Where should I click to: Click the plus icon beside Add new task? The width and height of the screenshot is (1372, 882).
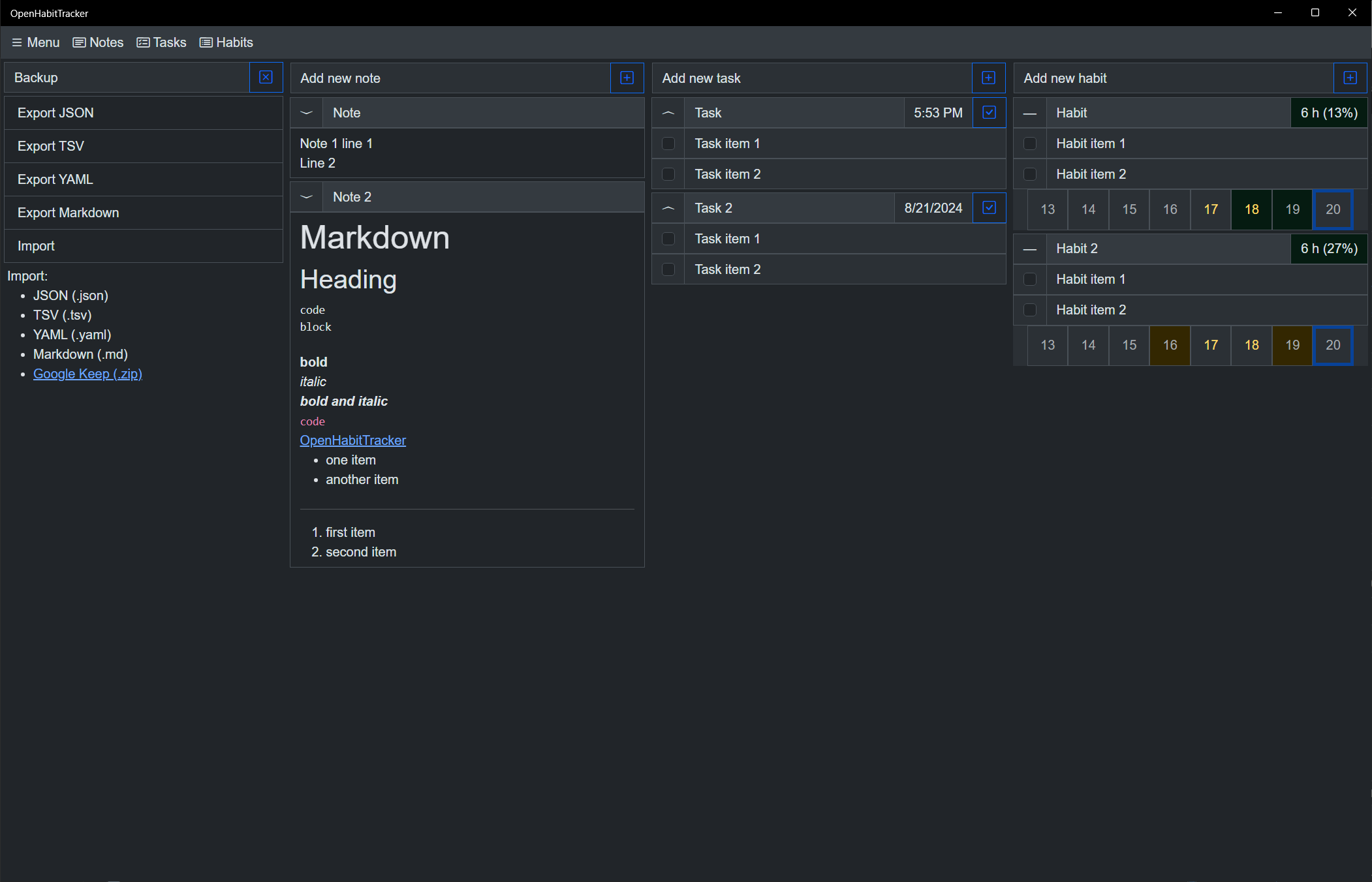tap(988, 78)
